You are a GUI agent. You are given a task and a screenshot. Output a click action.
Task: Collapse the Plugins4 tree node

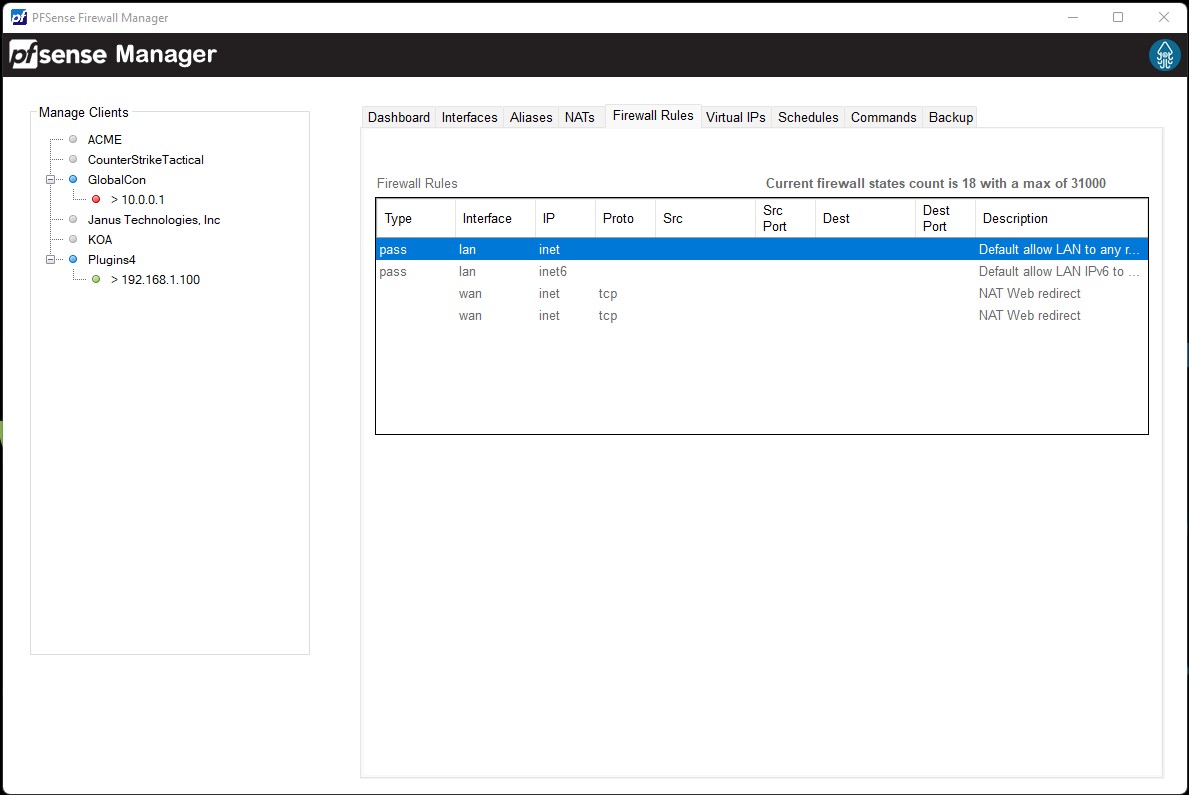click(50, 260)
